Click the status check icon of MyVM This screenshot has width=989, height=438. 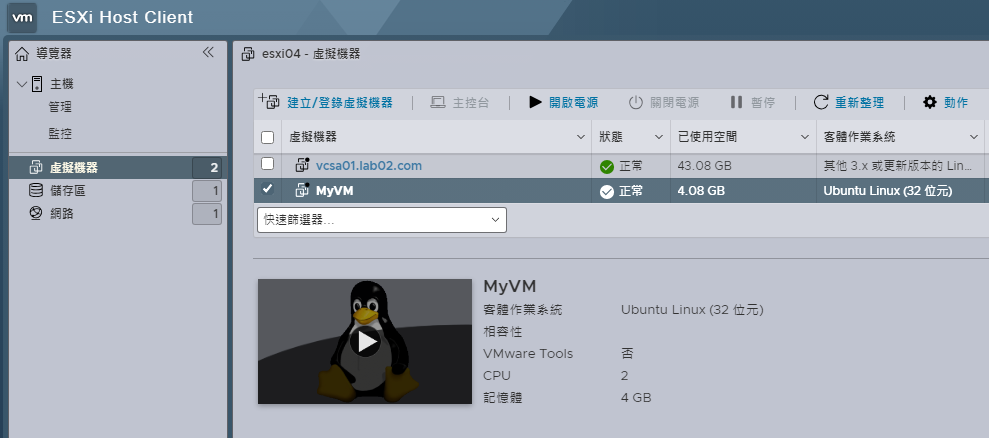[x=607, y=191]
